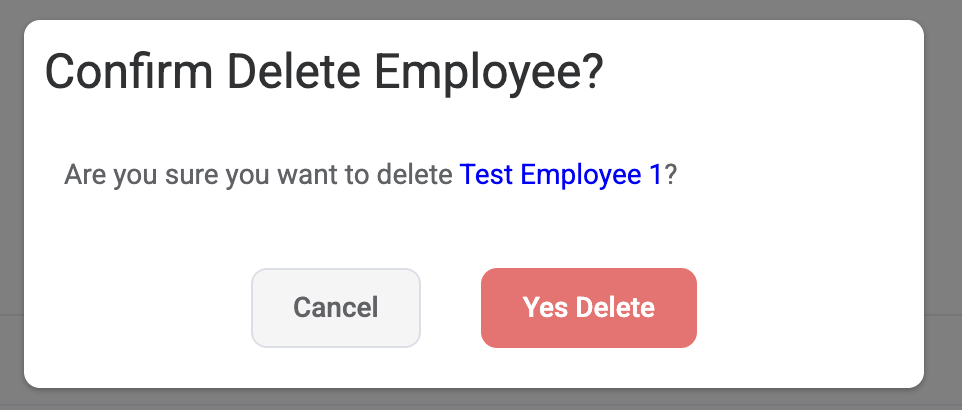This screenshot has width=962, height=410.
Task: Click the Yes Delete button
Action: pos(588,308)
